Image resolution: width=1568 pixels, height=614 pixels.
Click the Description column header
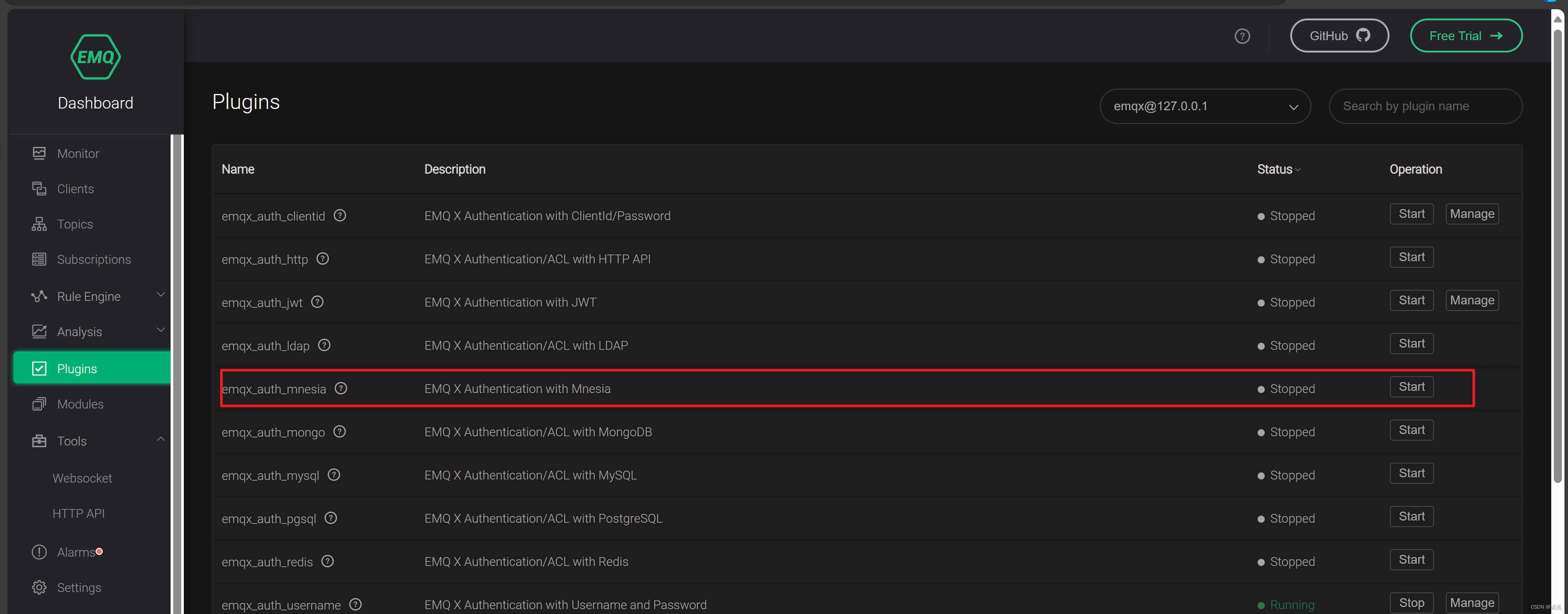click(x=454, y=169)
